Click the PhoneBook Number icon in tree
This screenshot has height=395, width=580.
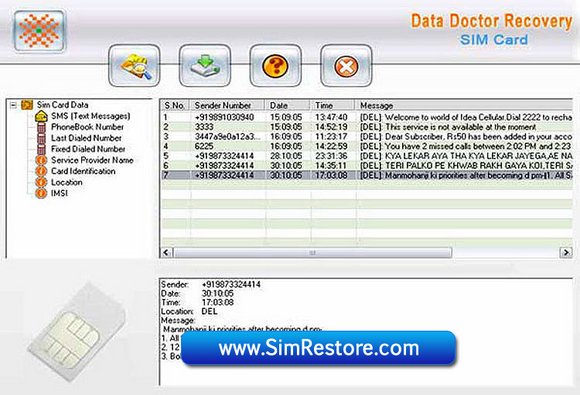pos(41,127)
